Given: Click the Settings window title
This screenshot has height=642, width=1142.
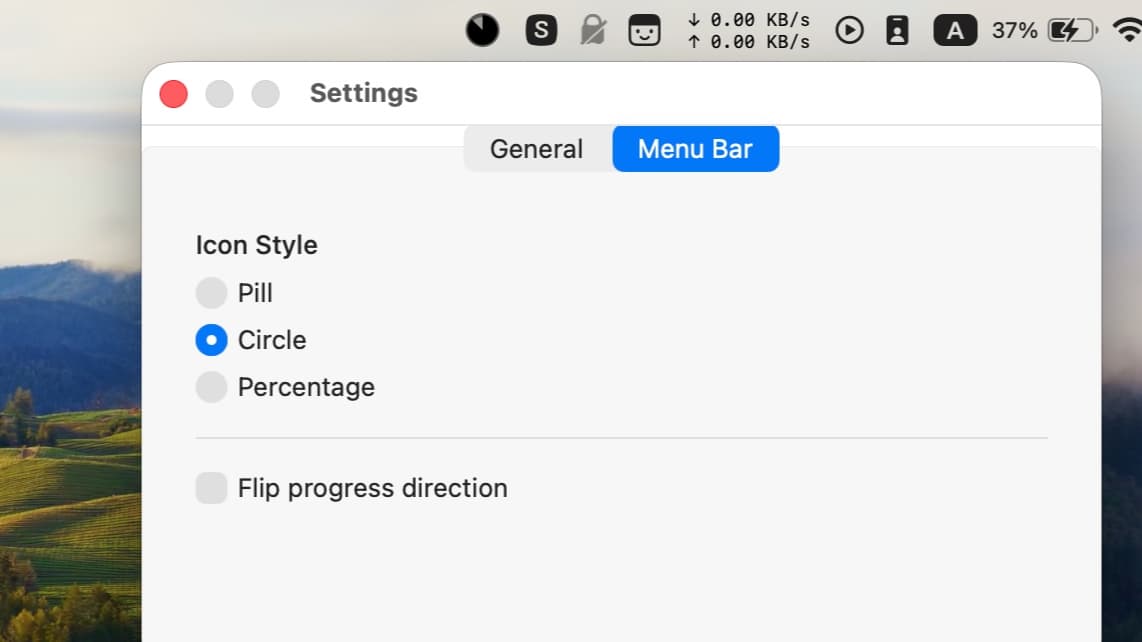Looking at the screenshot, I should (363, 92).
